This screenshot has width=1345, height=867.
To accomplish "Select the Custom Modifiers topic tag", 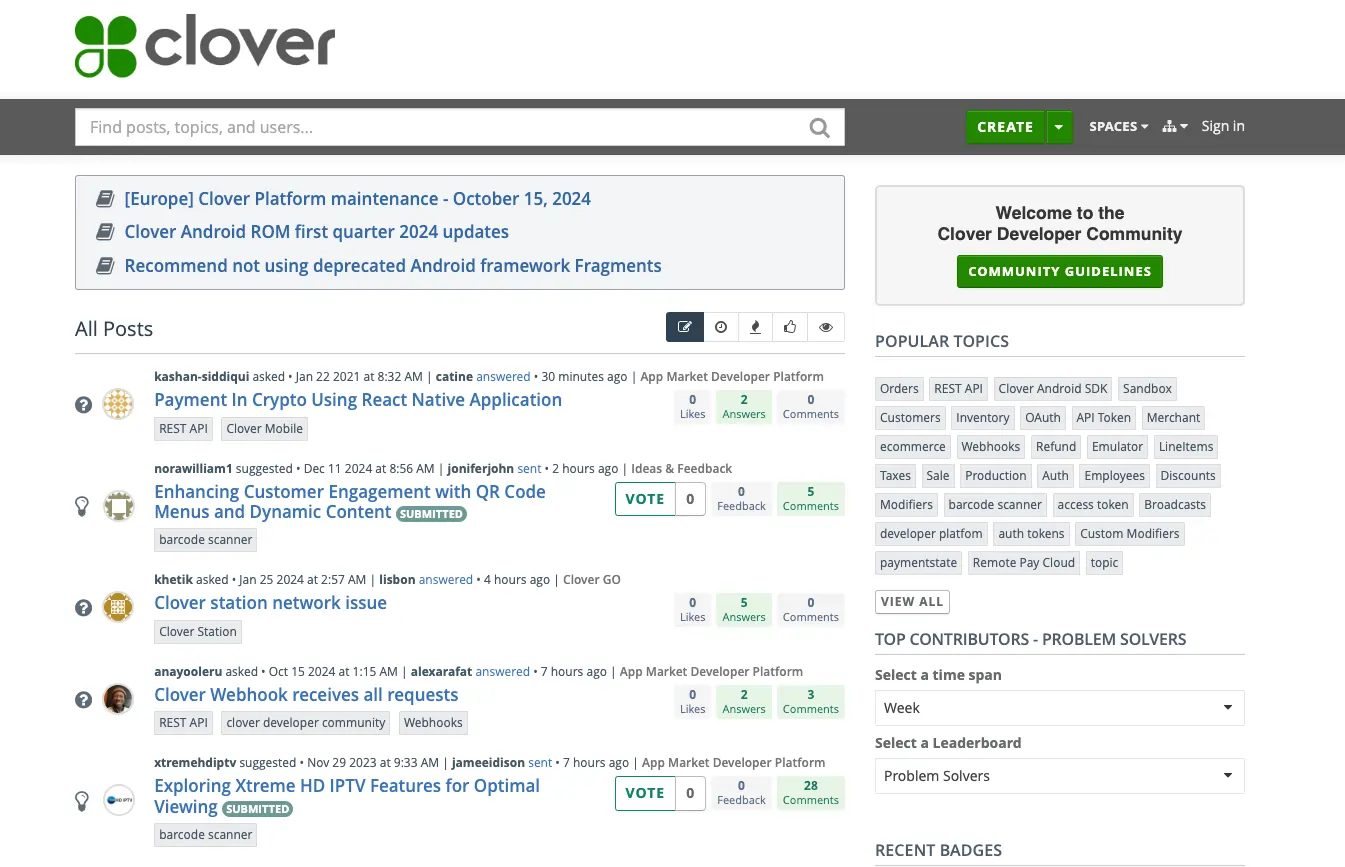I will (1130, 534).
